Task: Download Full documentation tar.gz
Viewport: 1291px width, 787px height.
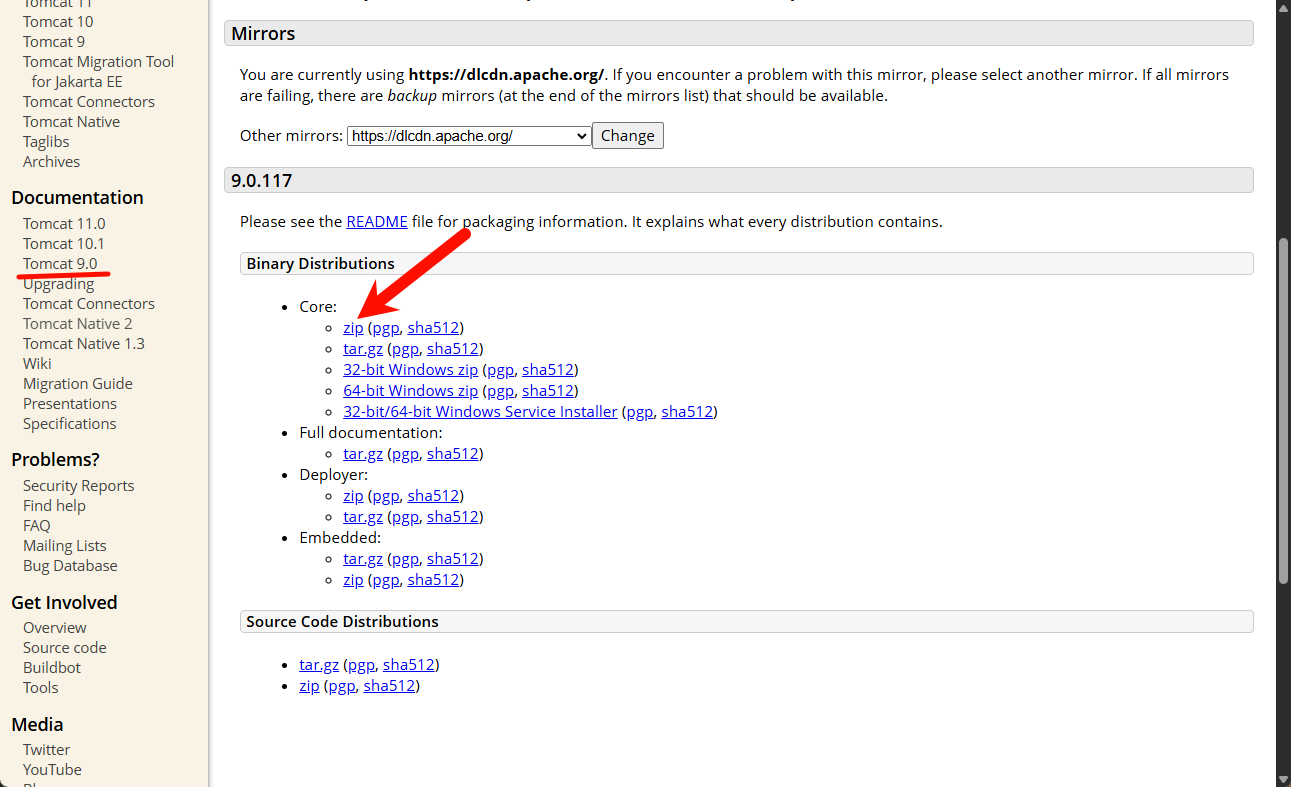Action: pos(363,454)
